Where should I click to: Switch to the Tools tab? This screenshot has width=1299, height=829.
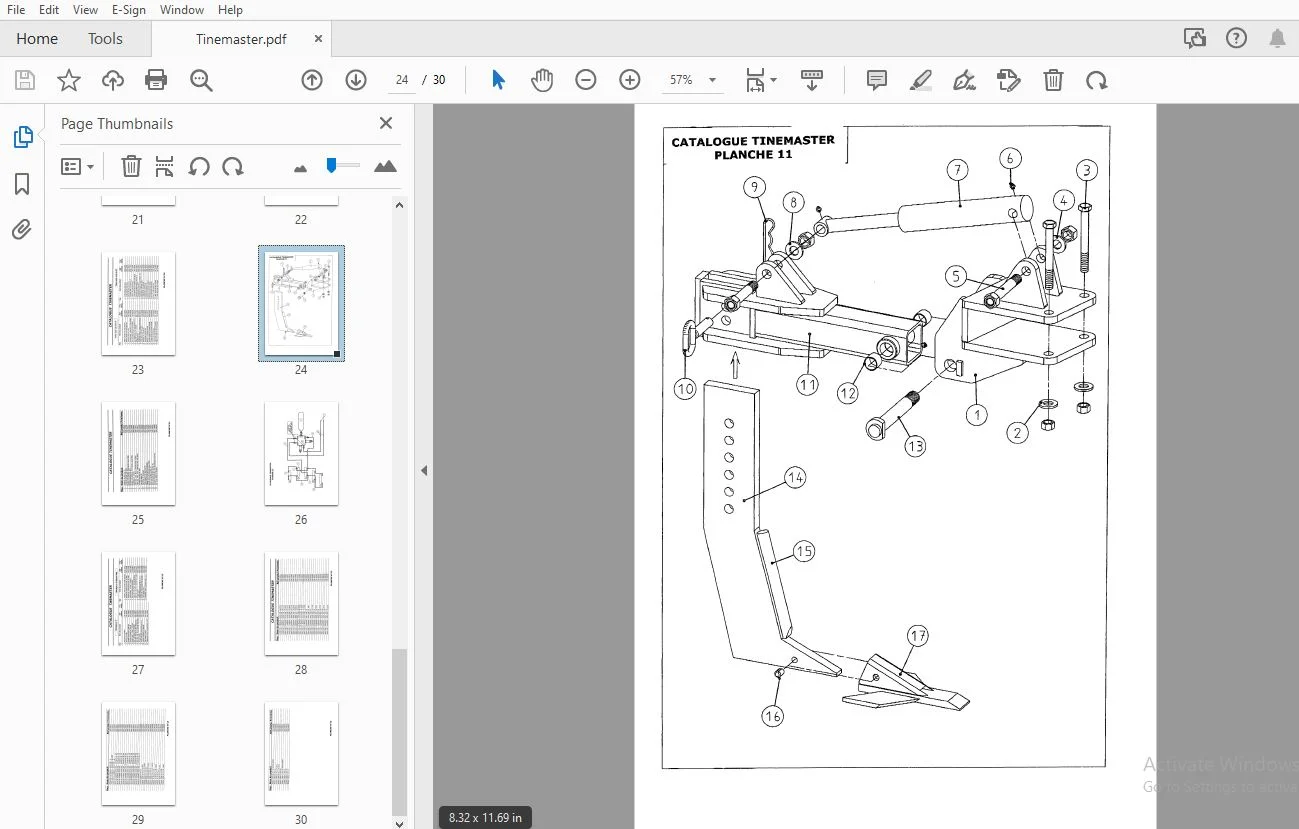(x=105, y=39)
